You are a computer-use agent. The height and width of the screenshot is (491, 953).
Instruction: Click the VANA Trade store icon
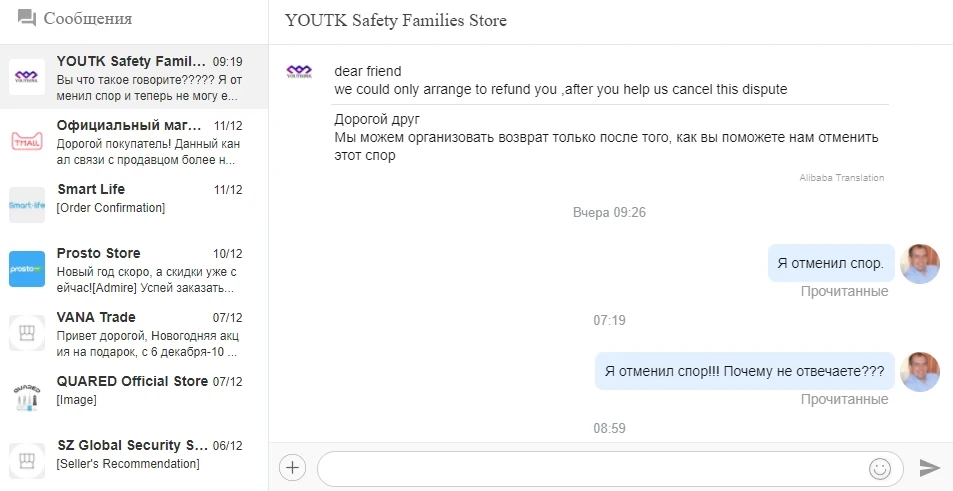click(27, 333)
